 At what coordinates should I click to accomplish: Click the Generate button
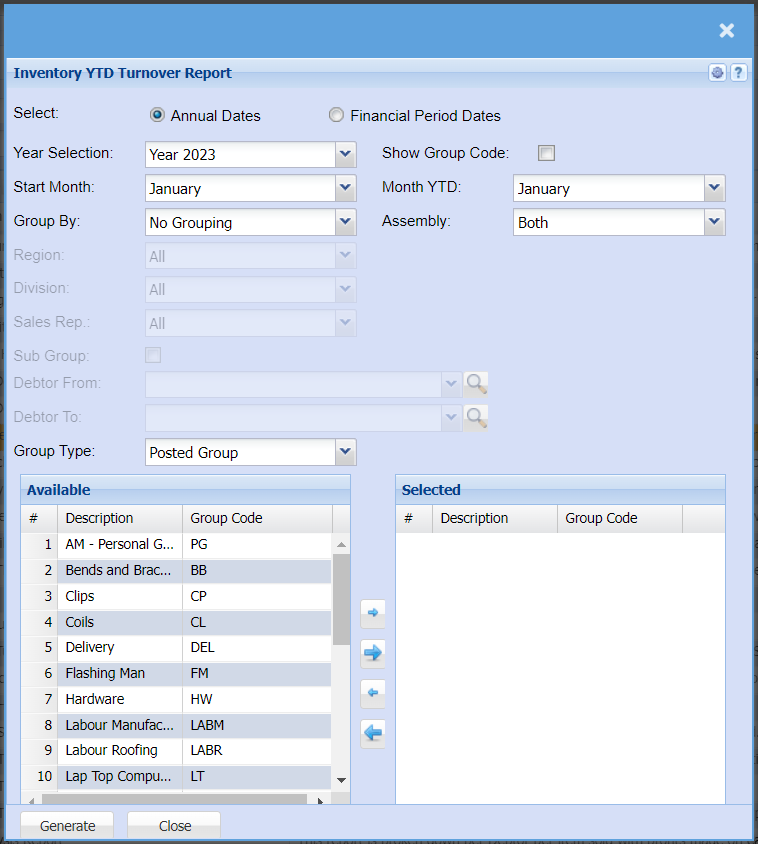click(x=67, y=825)
